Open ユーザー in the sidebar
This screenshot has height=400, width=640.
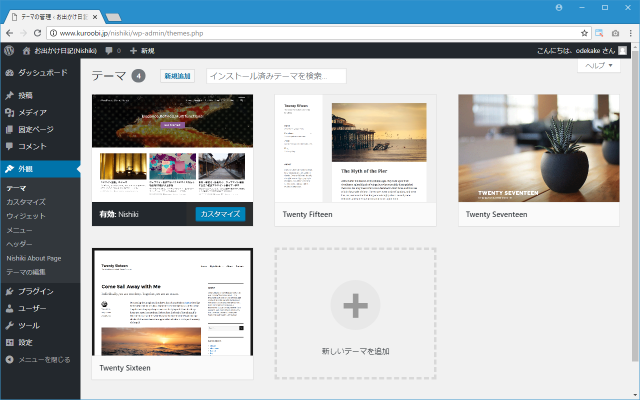pyautogui.click(x=40, y=308)
